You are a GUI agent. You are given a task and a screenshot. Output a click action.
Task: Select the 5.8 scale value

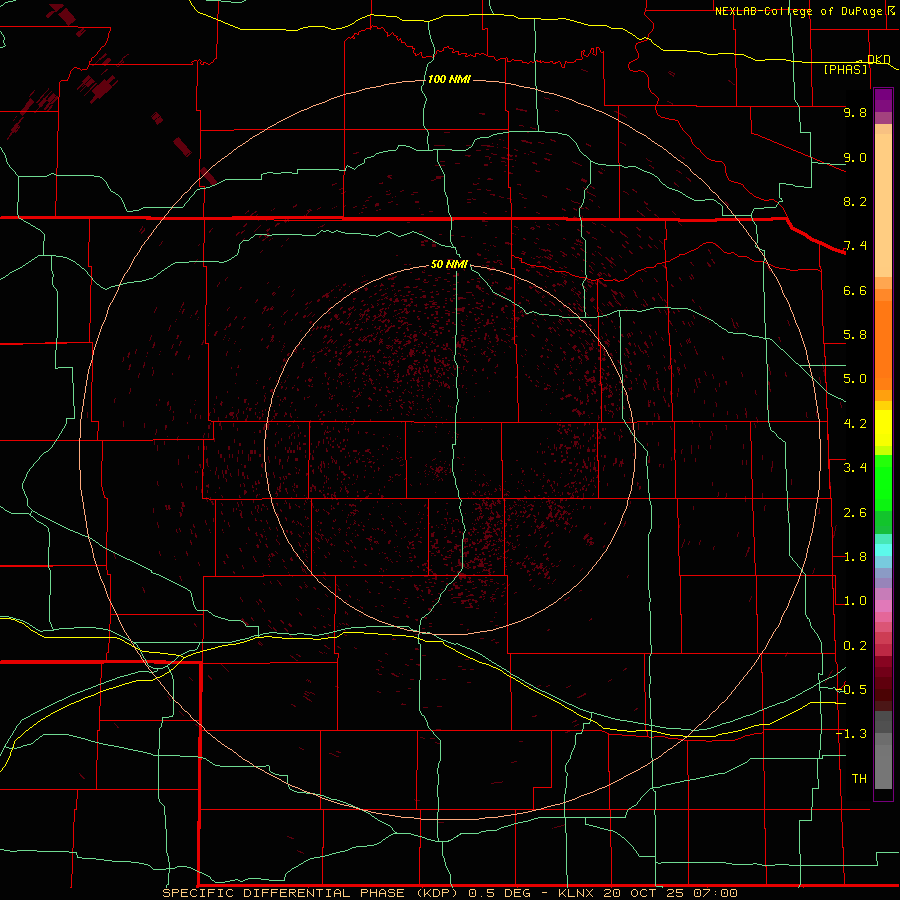[x=855, y=335]
